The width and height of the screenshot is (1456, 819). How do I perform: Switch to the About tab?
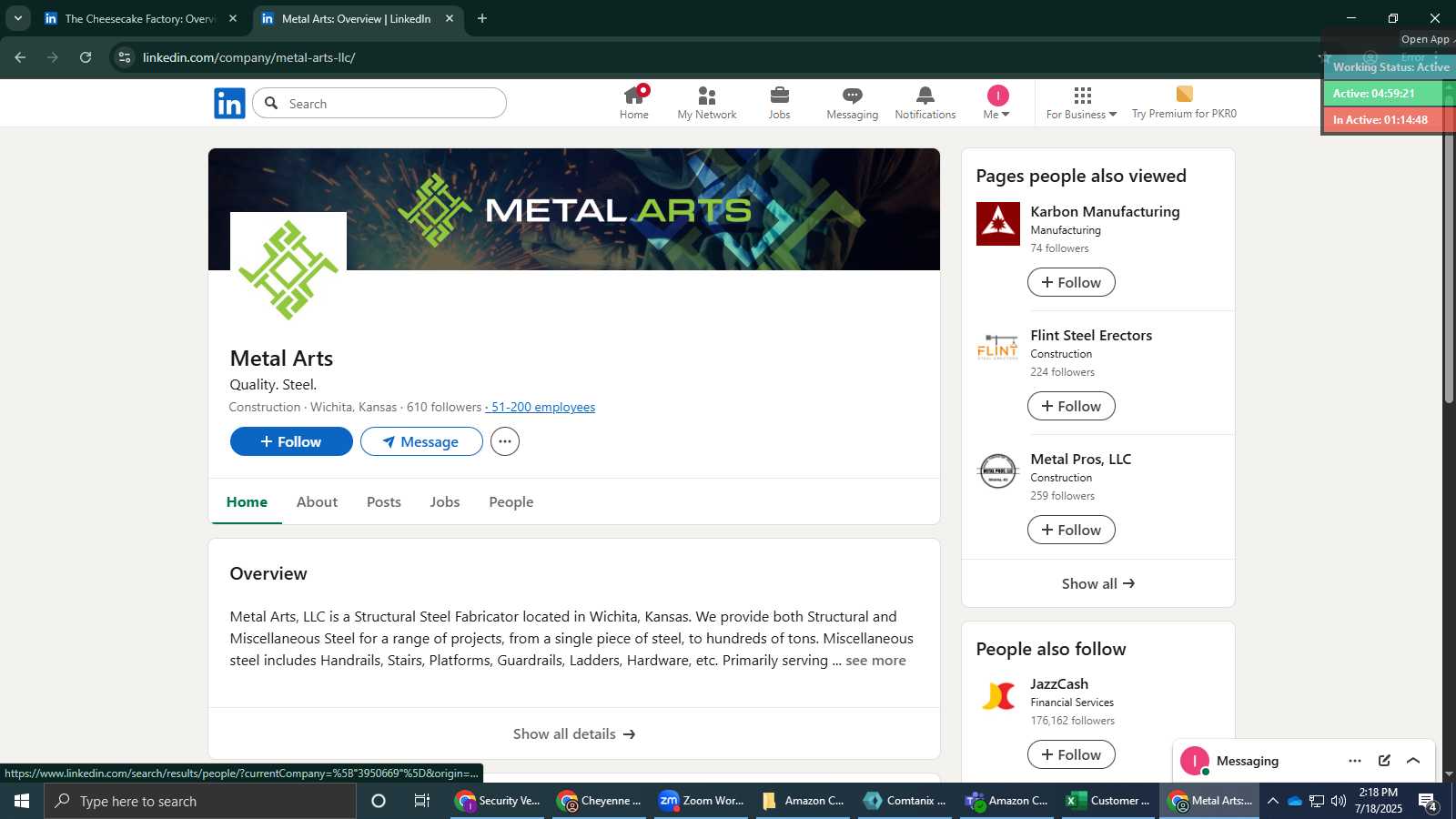pos(317,501)
